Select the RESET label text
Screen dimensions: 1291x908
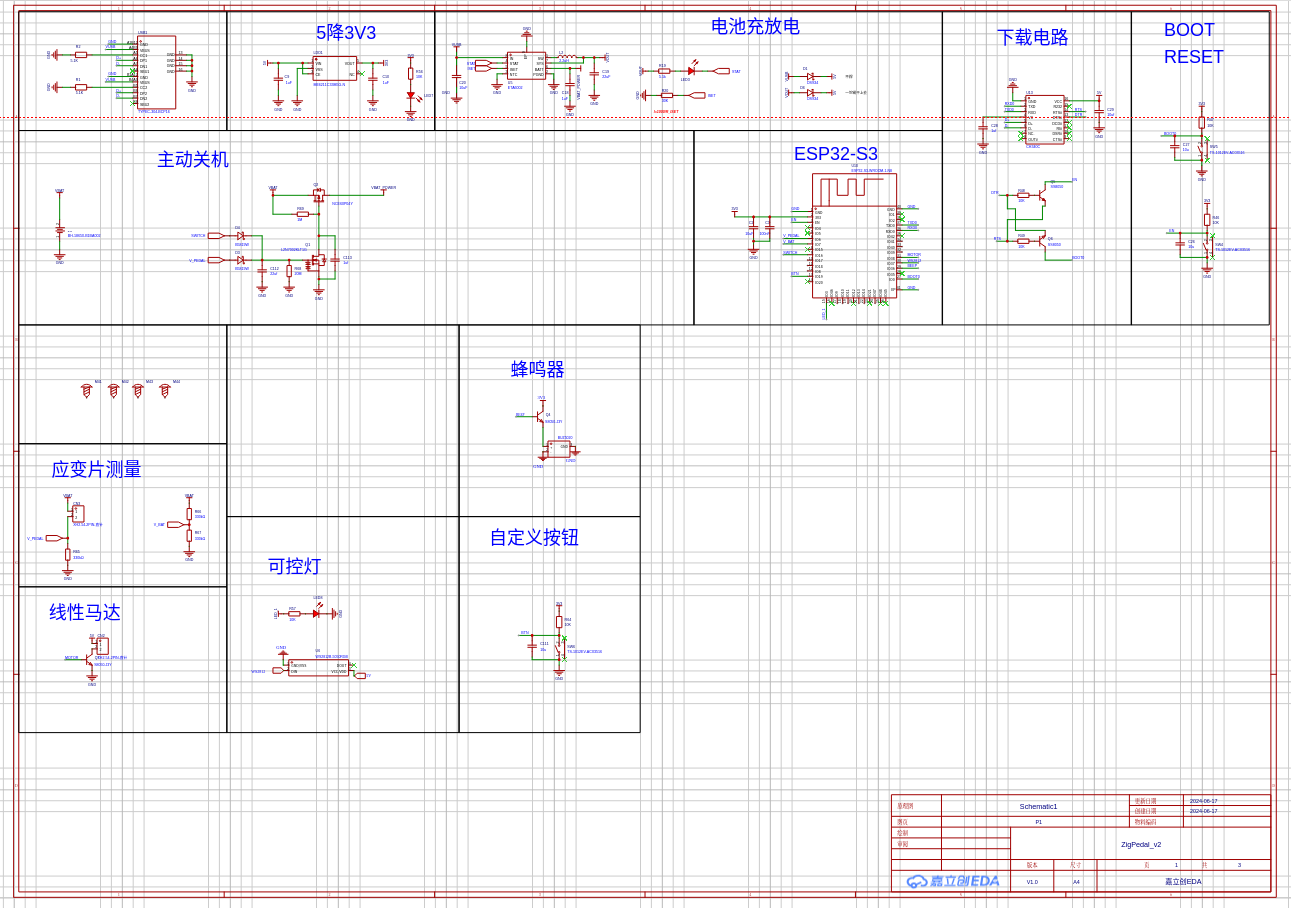coord(1194,57)
